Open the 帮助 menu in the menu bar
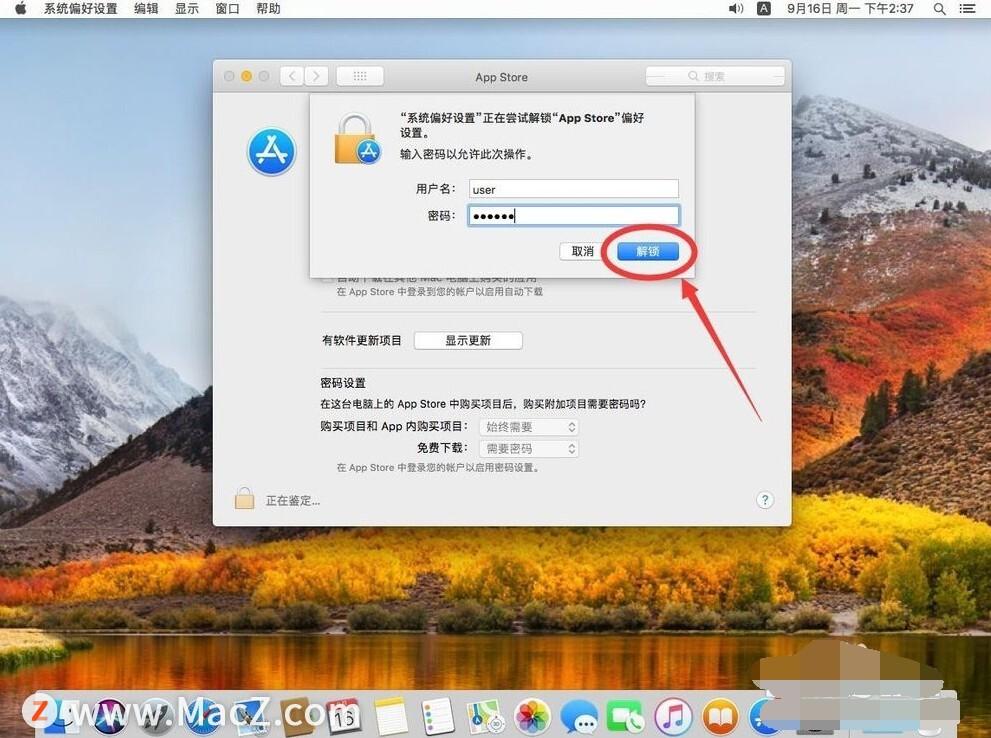Screen dimensions: 991x738 point(268,9)
